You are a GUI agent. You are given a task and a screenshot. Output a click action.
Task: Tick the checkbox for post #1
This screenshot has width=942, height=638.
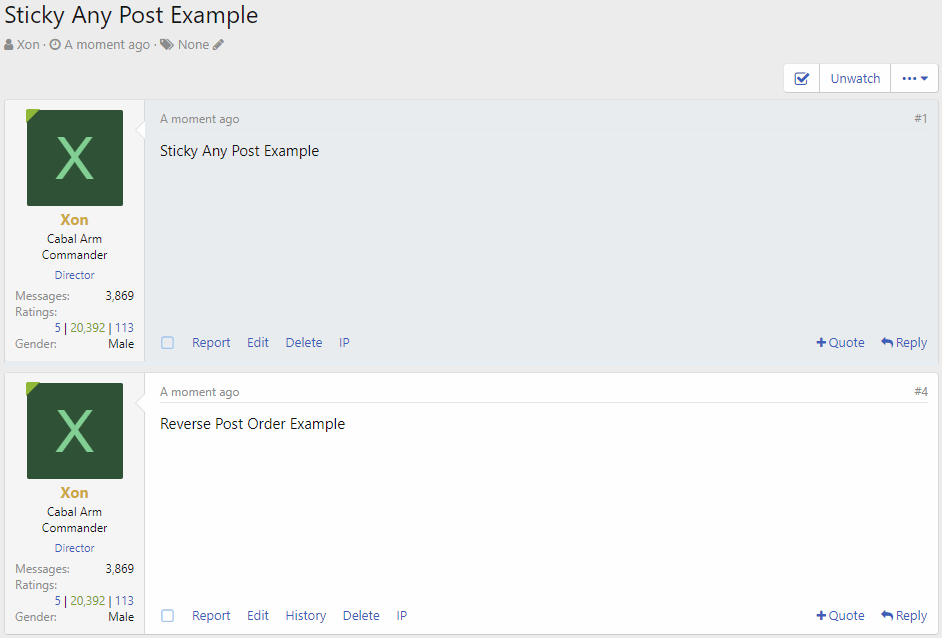pyautogui.click(x=168, y=343)
